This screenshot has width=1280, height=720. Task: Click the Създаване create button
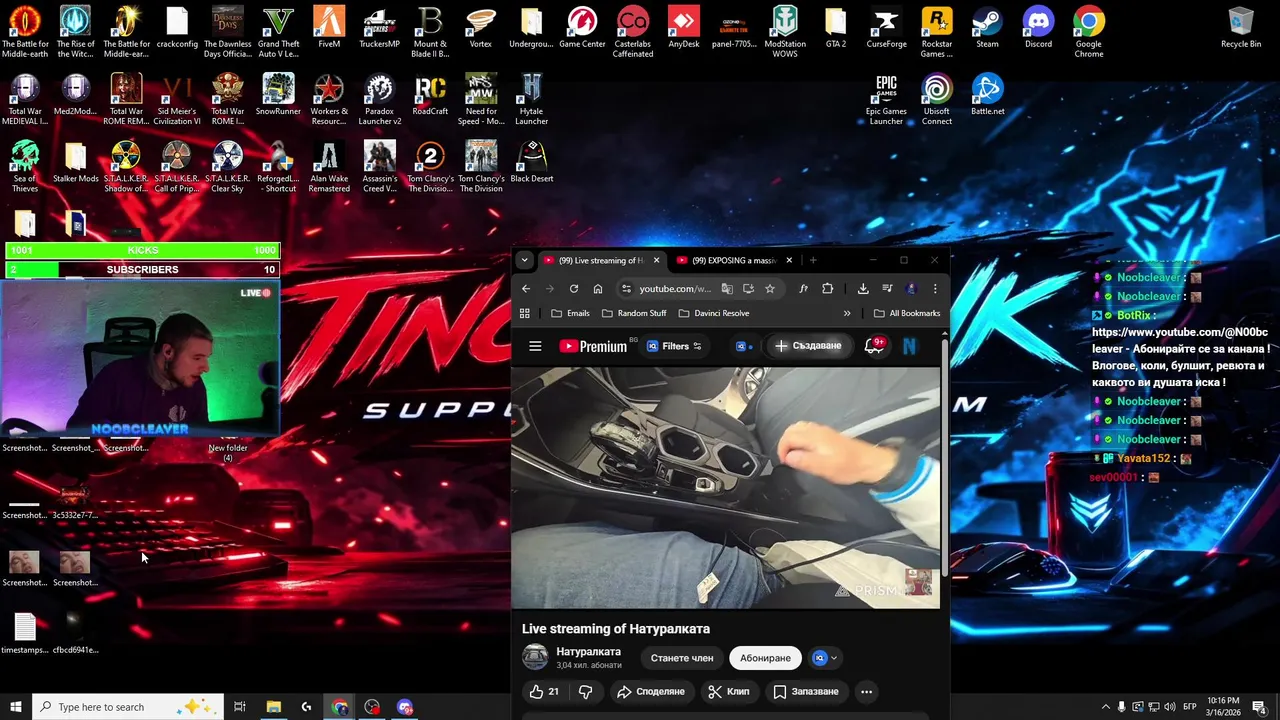coord(808,346)
